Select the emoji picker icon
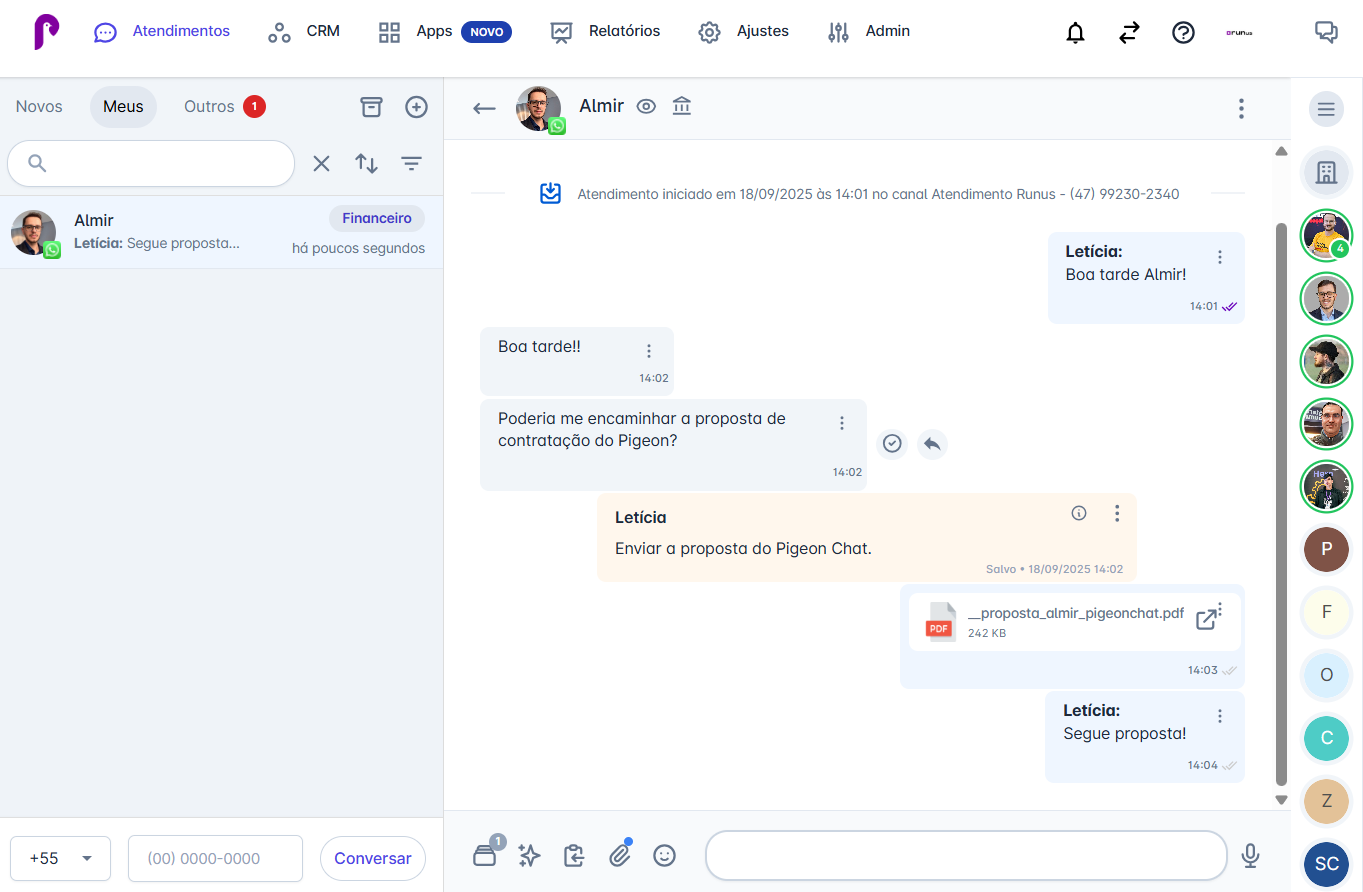The width and height of the screenshot is (1363, 892). pos(665,855)
